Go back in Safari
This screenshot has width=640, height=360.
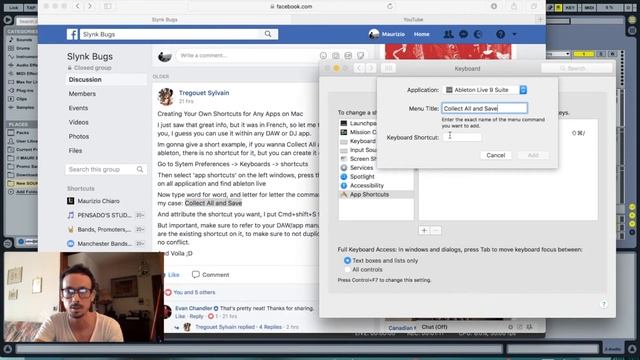(x=78, y=6)
